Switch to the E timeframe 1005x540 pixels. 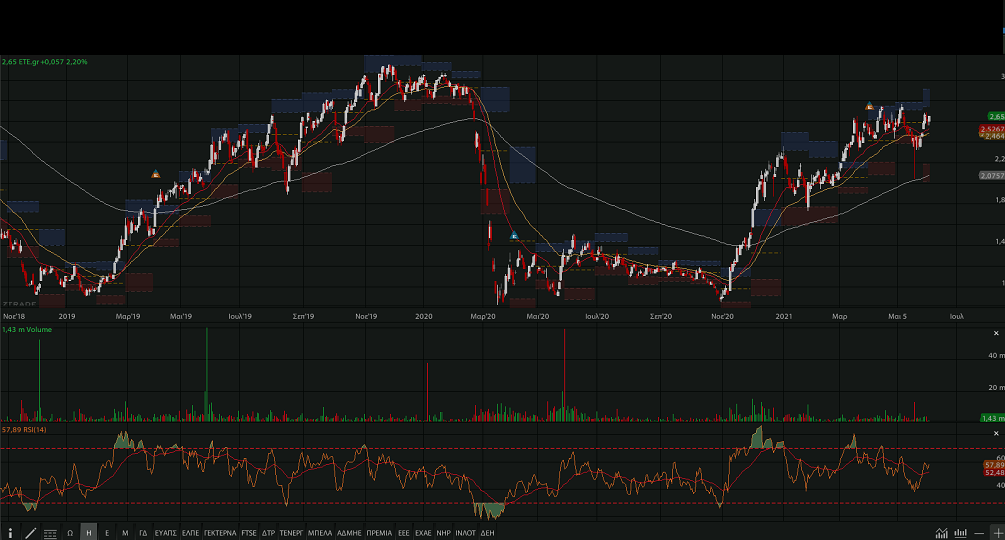click(107, 533)
